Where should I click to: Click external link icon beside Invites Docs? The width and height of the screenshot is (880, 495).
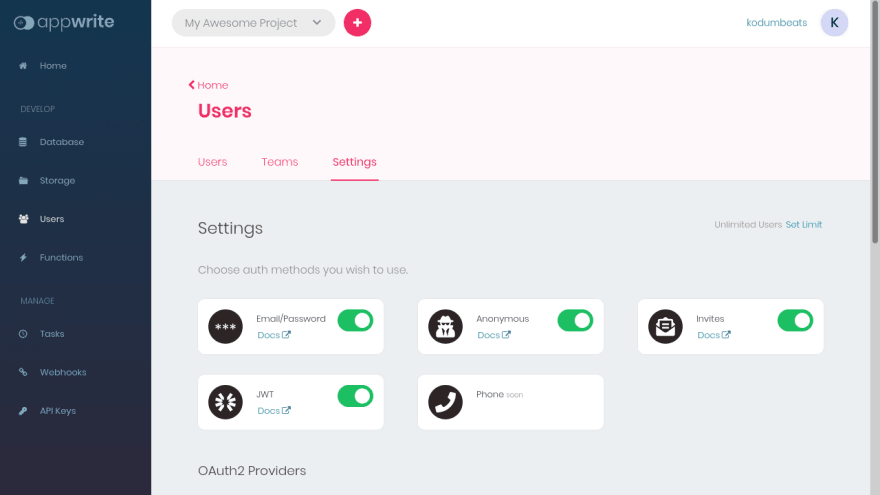coord(726,334)
